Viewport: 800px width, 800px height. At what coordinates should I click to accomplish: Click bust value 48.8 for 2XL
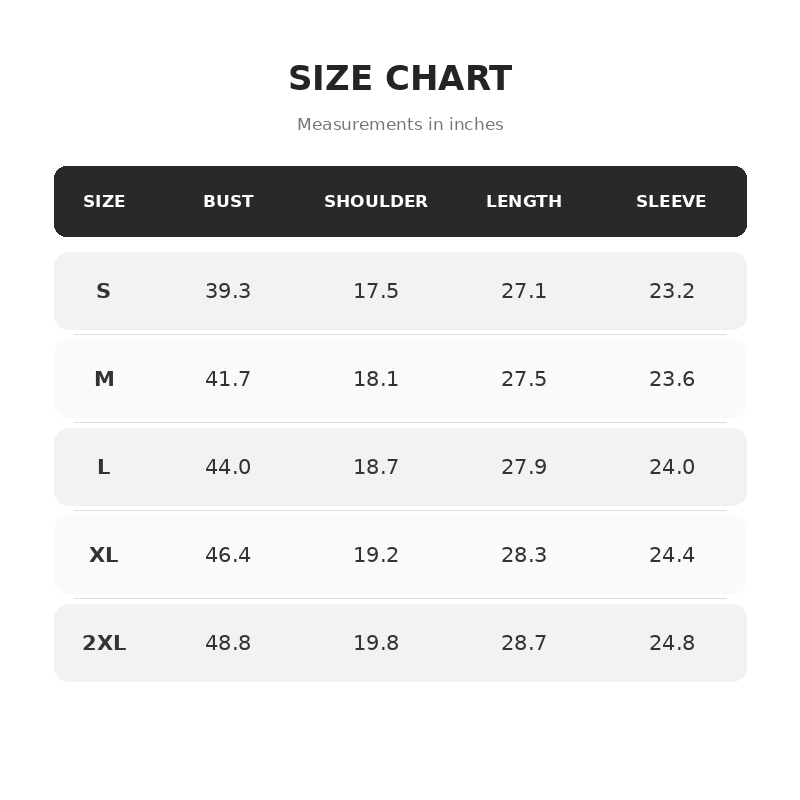coord(228,643)
